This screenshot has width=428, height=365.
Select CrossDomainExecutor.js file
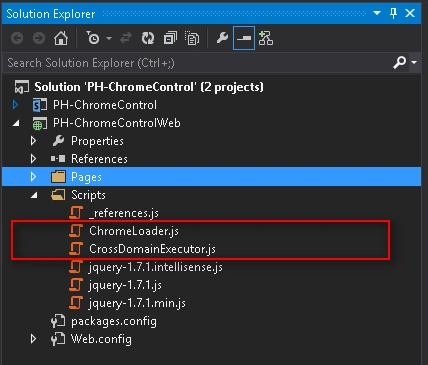(152, 249)
